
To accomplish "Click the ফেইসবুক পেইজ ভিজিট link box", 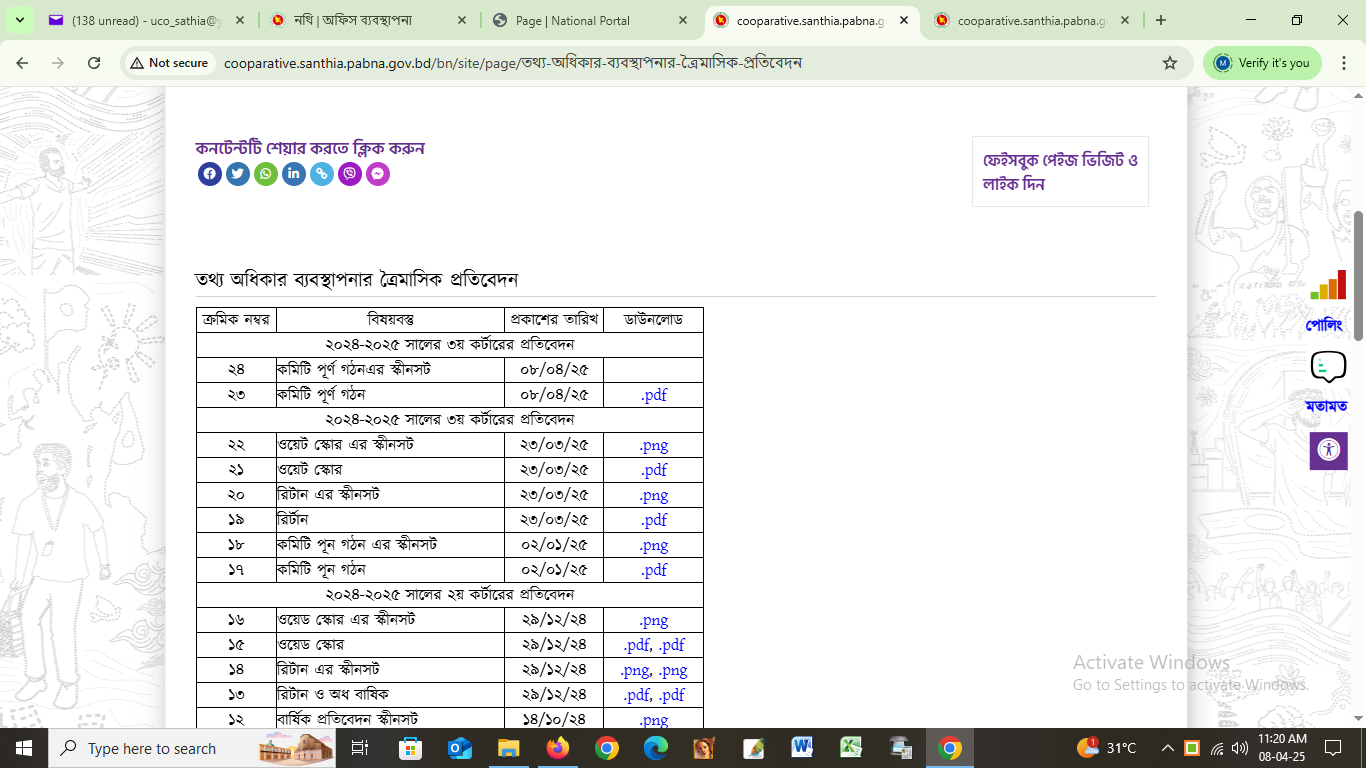I will [x=1060, y=172].
